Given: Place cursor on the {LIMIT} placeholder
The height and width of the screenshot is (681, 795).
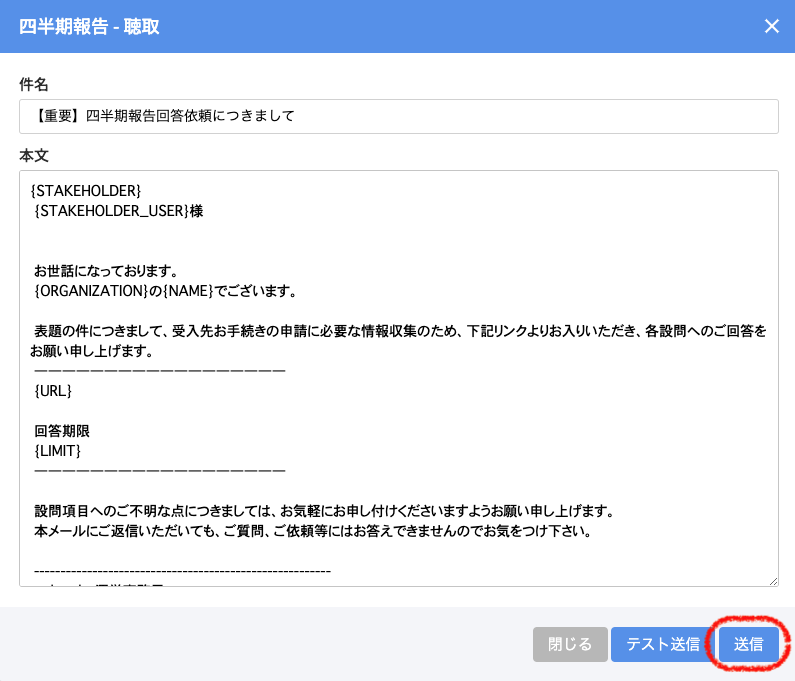Looking at the screenshot, I should 57,451.
